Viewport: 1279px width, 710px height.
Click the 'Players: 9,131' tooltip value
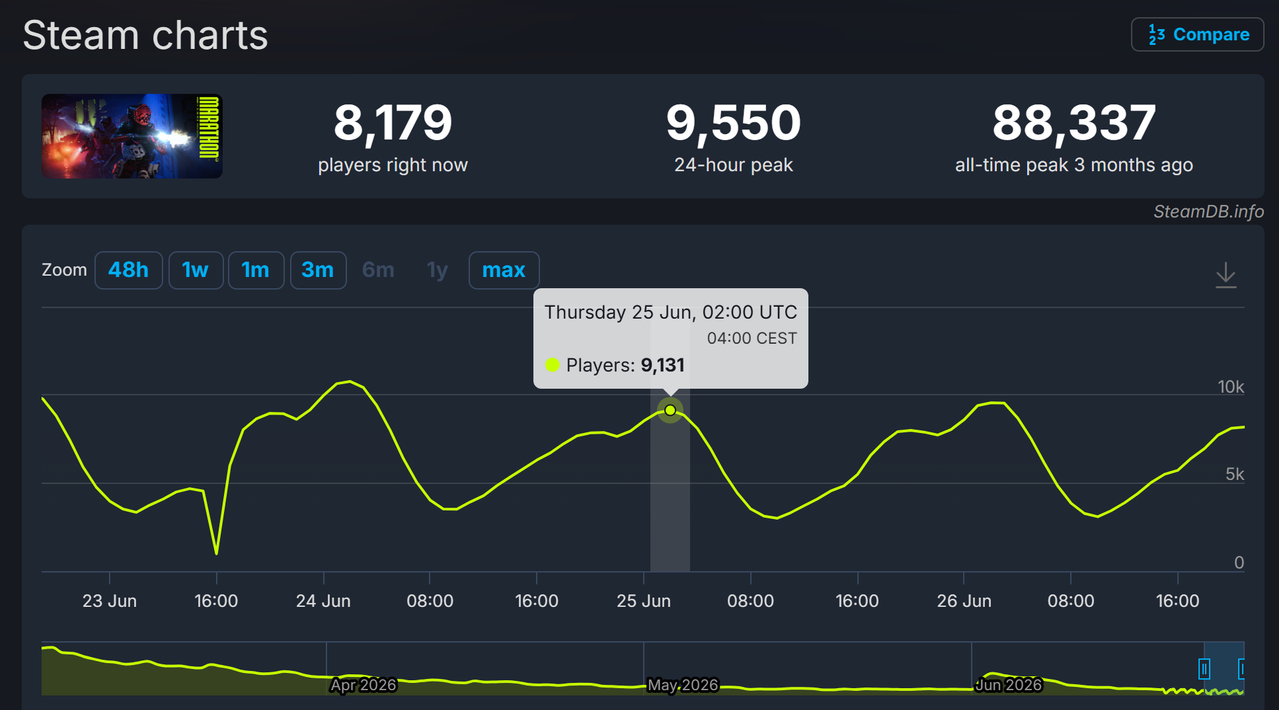pyautogui.click(x=625, y=365)
